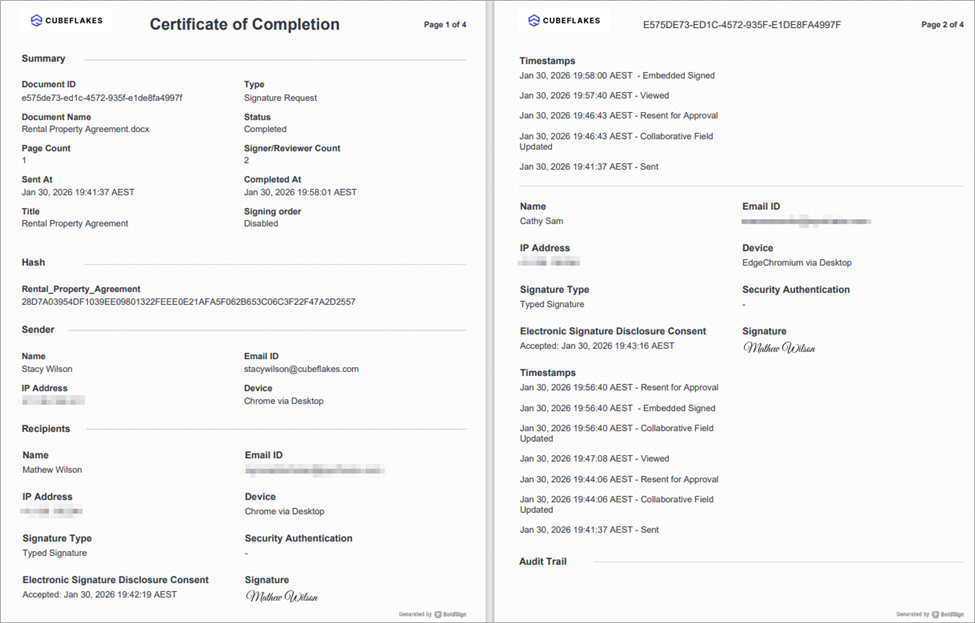Click the "Certificate of Completion" title
975x623 pixels.
244,24
